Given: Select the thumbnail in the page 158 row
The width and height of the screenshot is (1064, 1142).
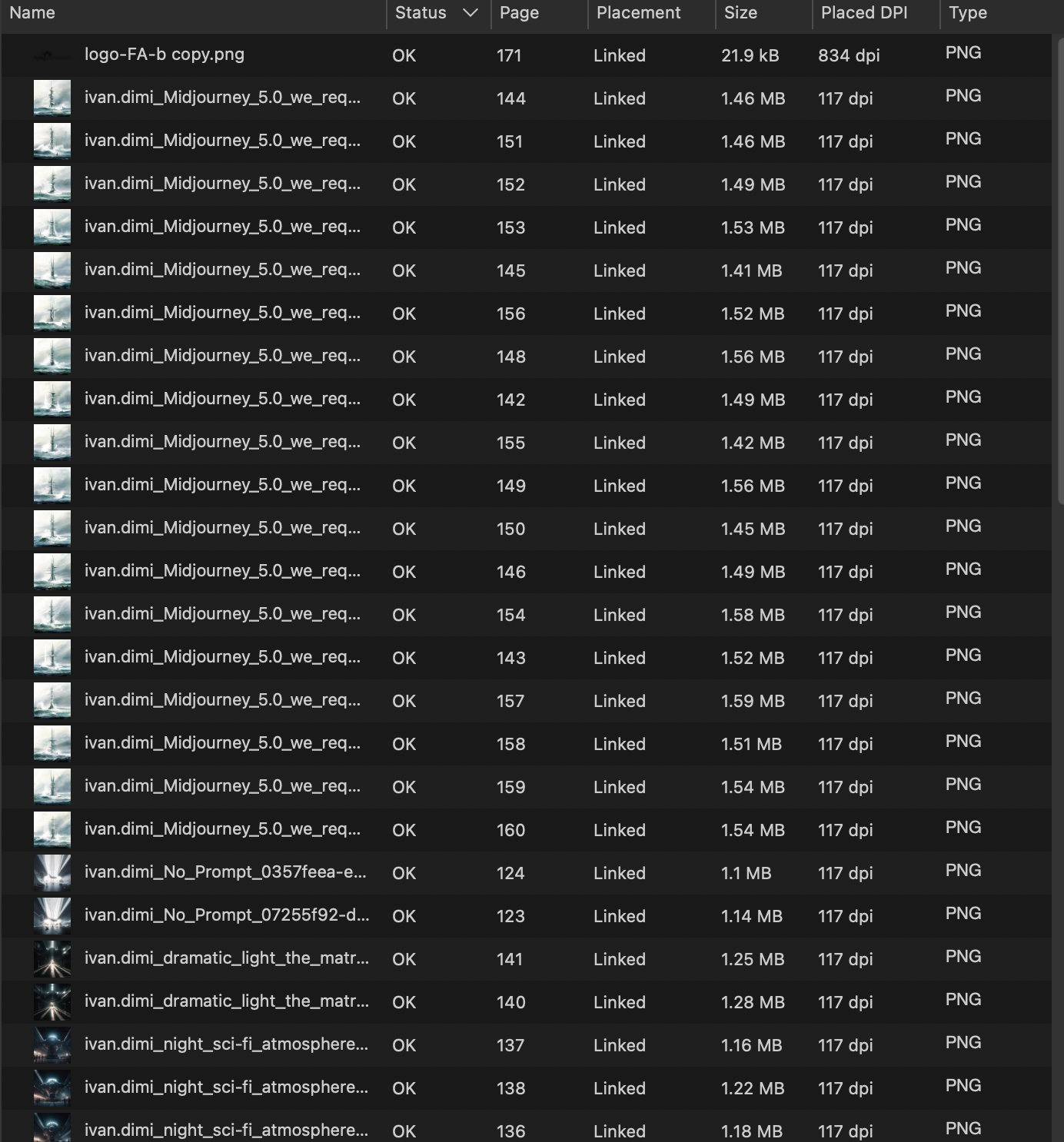Looking at the screenshot, I should [52, 744].
